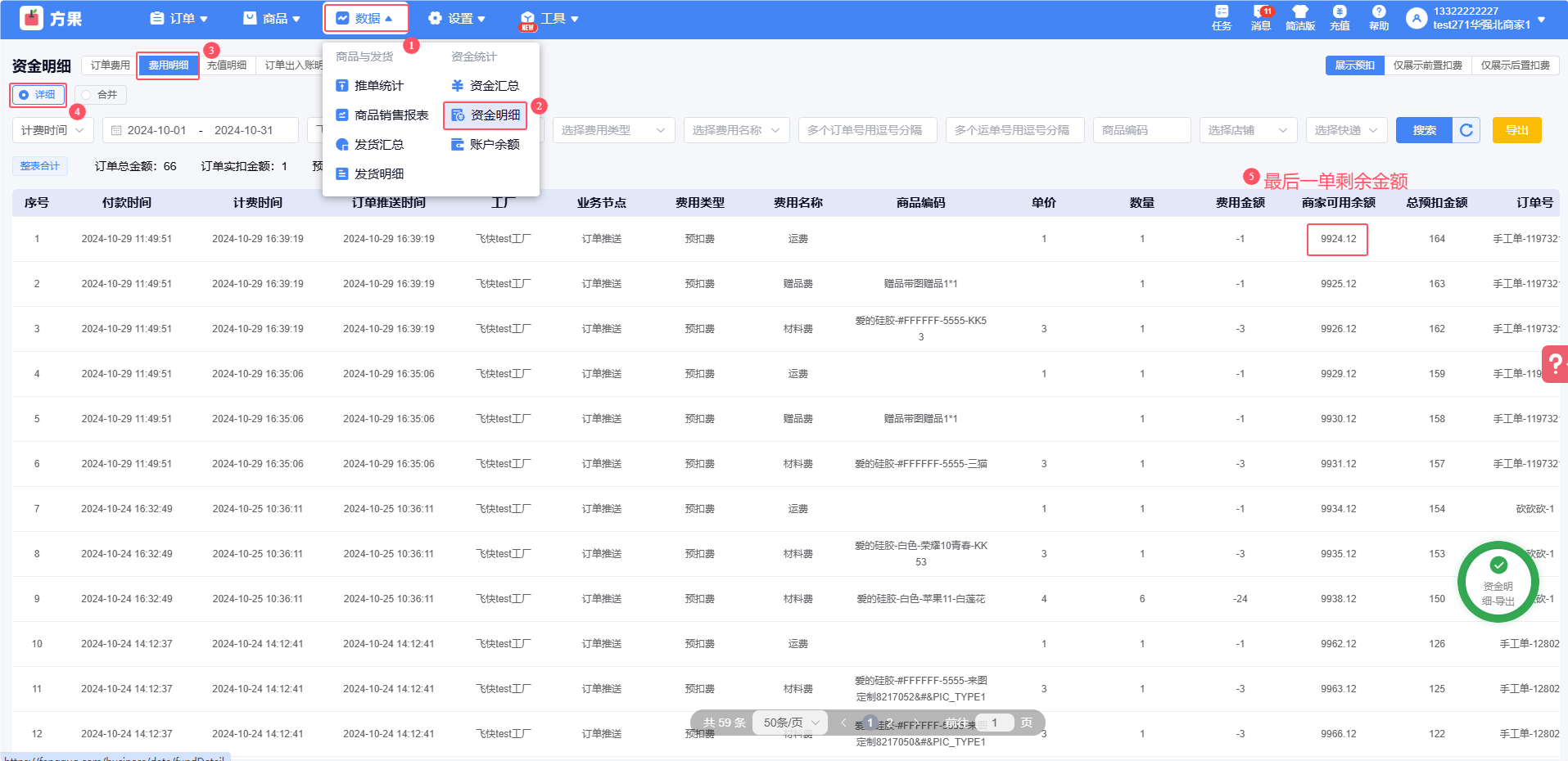Click the 方果 logo icon

click(32, 18)
